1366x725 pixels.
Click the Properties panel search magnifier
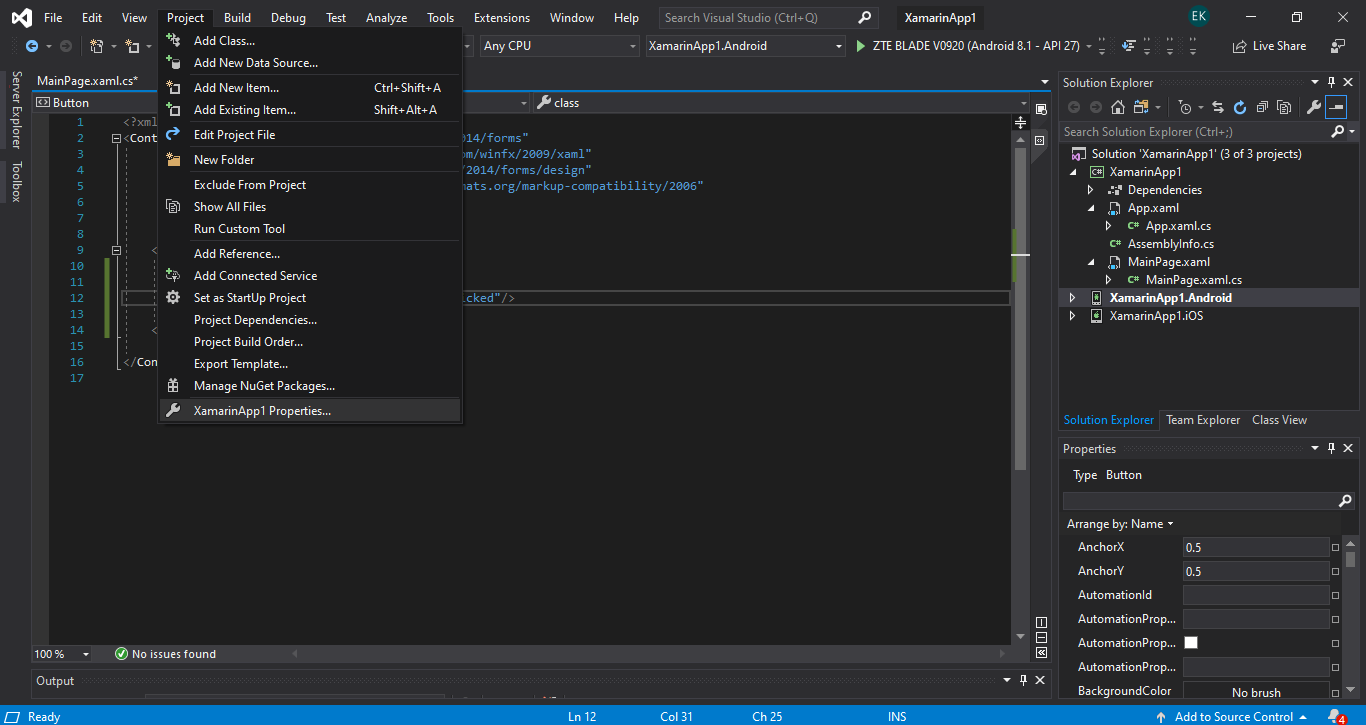pyautogui.click(x=1346, y=500)
